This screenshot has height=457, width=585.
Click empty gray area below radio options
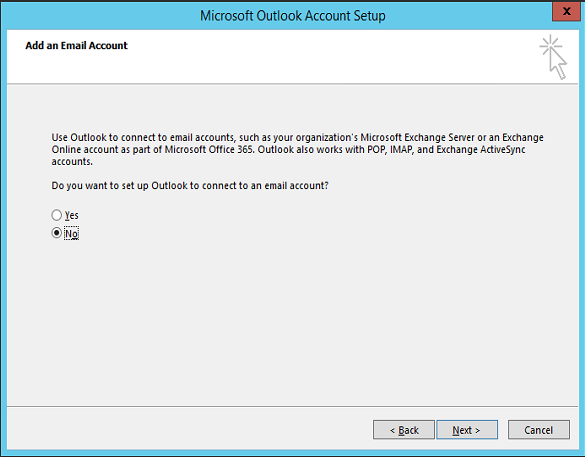pos(291,321)
